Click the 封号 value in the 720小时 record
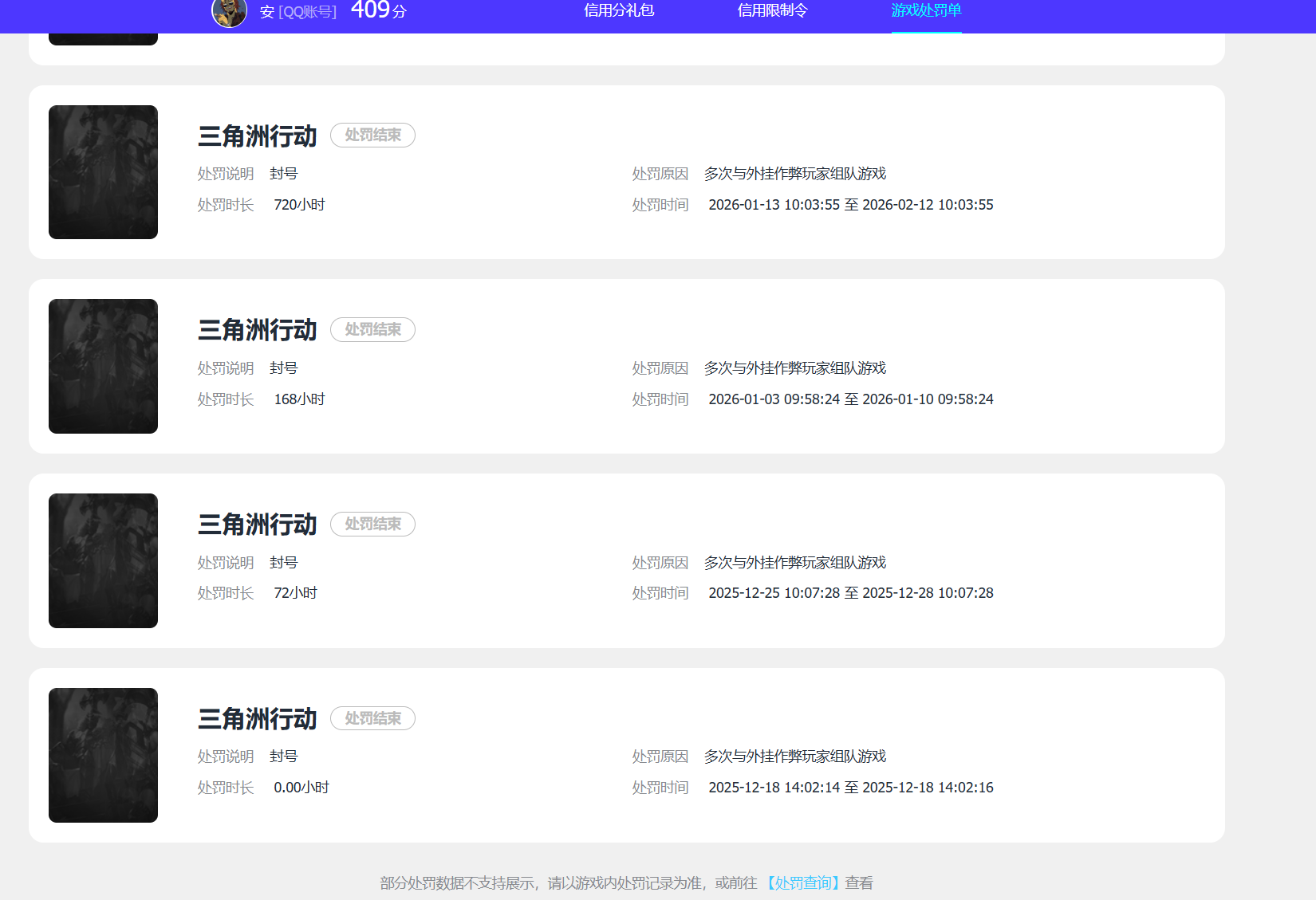Image resolution: width=1316 pixels, height=900 pixels. (x=284, y=174)
